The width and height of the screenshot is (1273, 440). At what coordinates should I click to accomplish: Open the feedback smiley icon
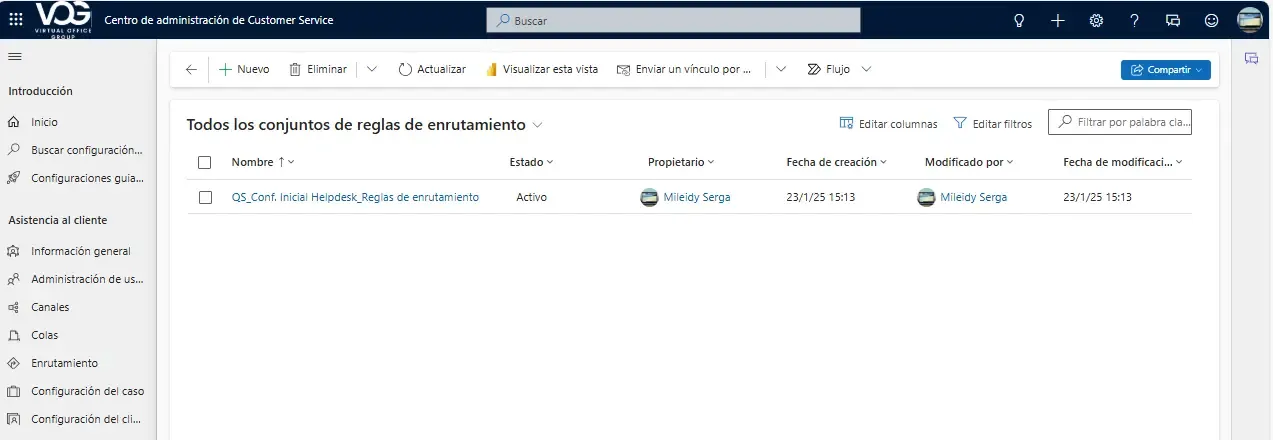(1211, 20)
